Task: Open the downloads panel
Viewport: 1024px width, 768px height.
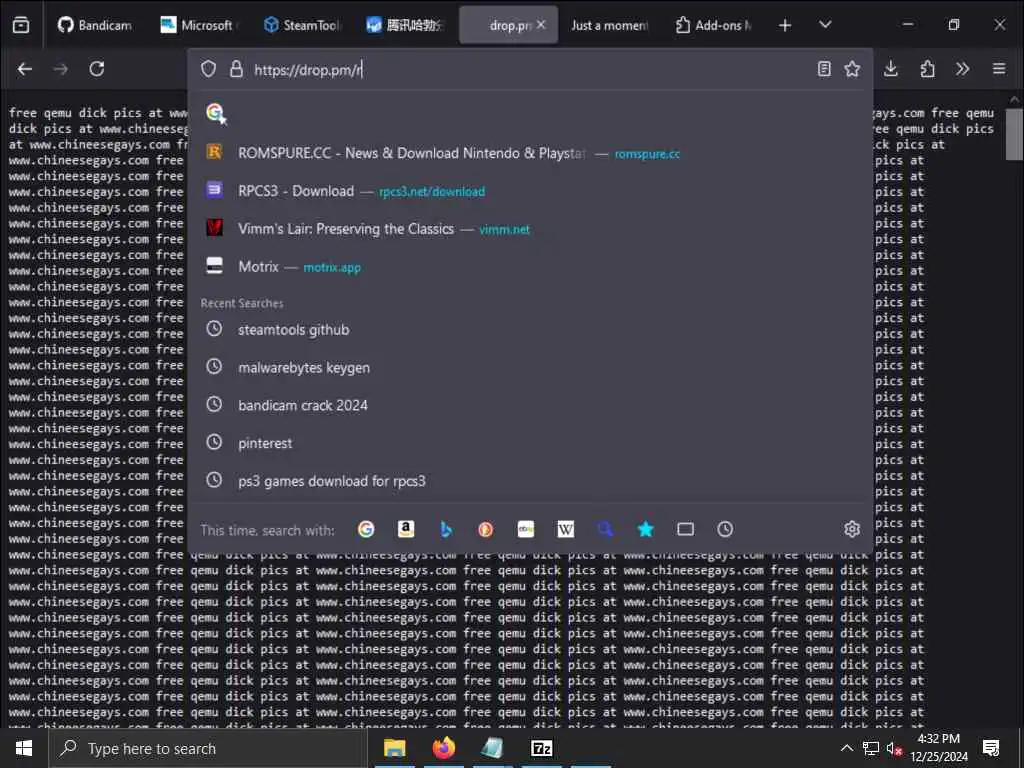Action: pyautogui.click(x=891, y=69)
